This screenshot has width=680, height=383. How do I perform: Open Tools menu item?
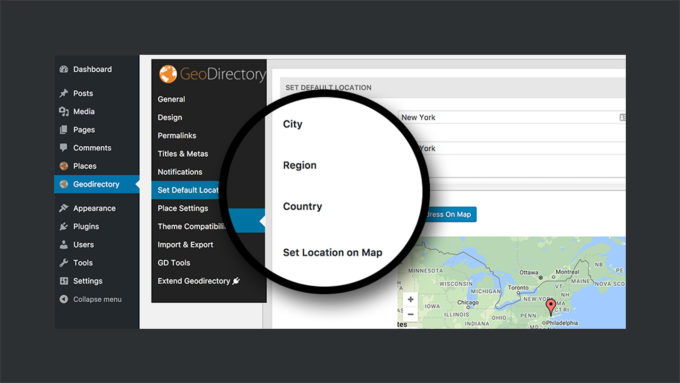[x=83, y=263]
